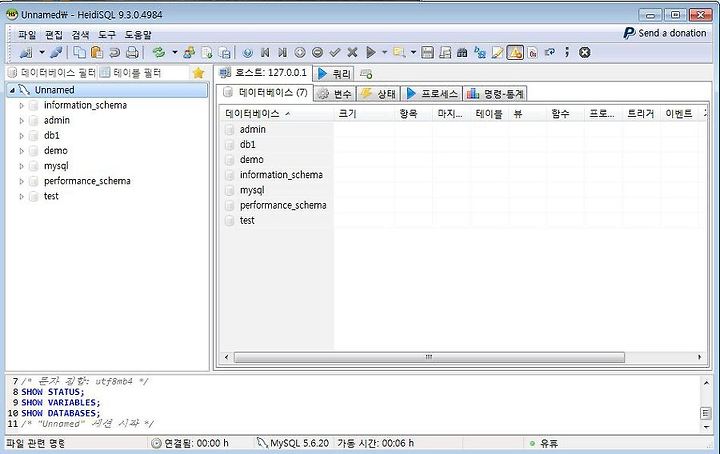Click the last row navigation icon

282,52
